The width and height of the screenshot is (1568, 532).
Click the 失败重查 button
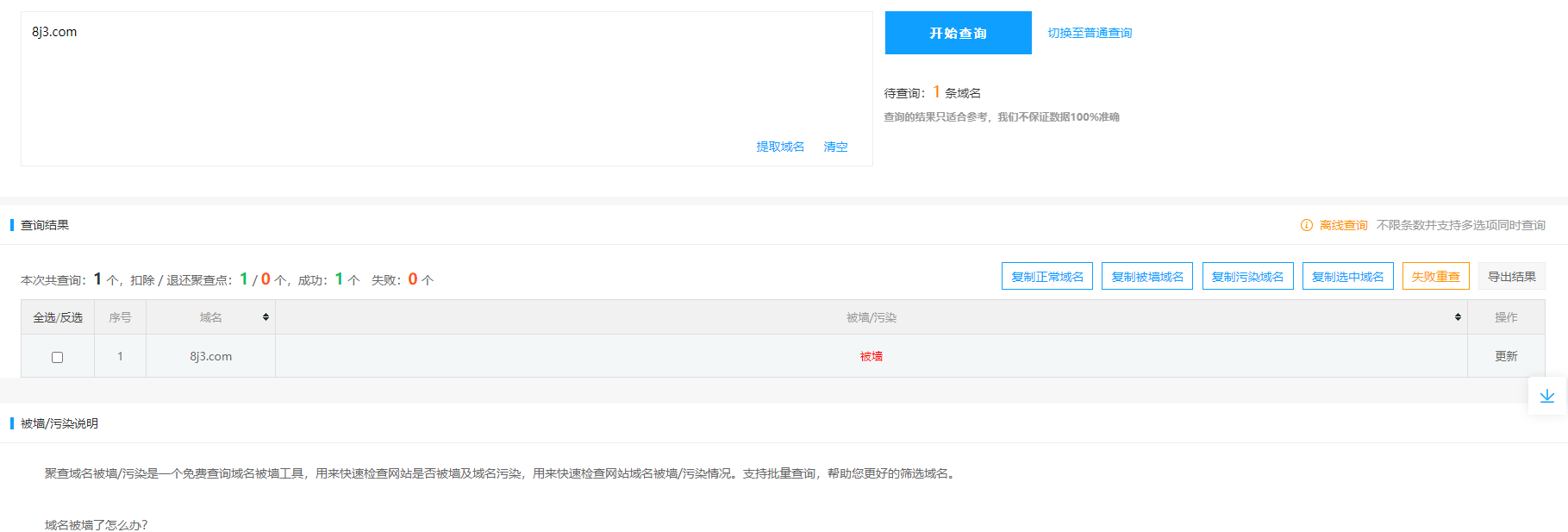(x=1435, y=276)
